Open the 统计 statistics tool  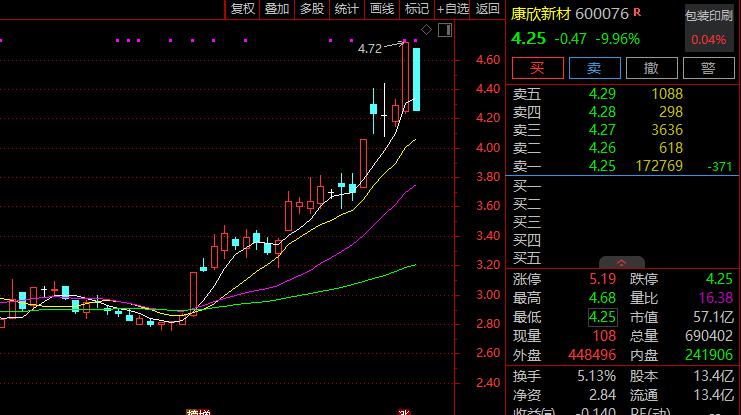[346, 9]
